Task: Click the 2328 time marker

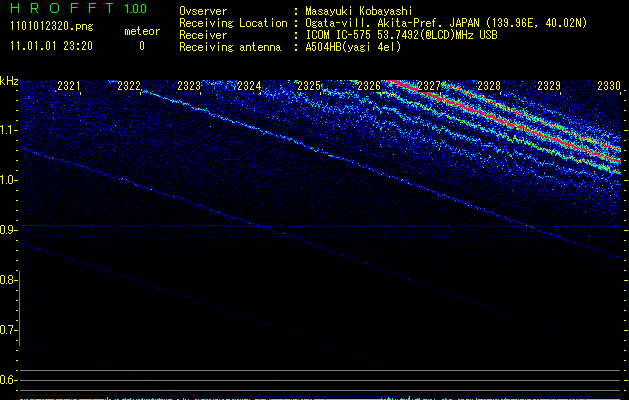Action: (489, 85)
